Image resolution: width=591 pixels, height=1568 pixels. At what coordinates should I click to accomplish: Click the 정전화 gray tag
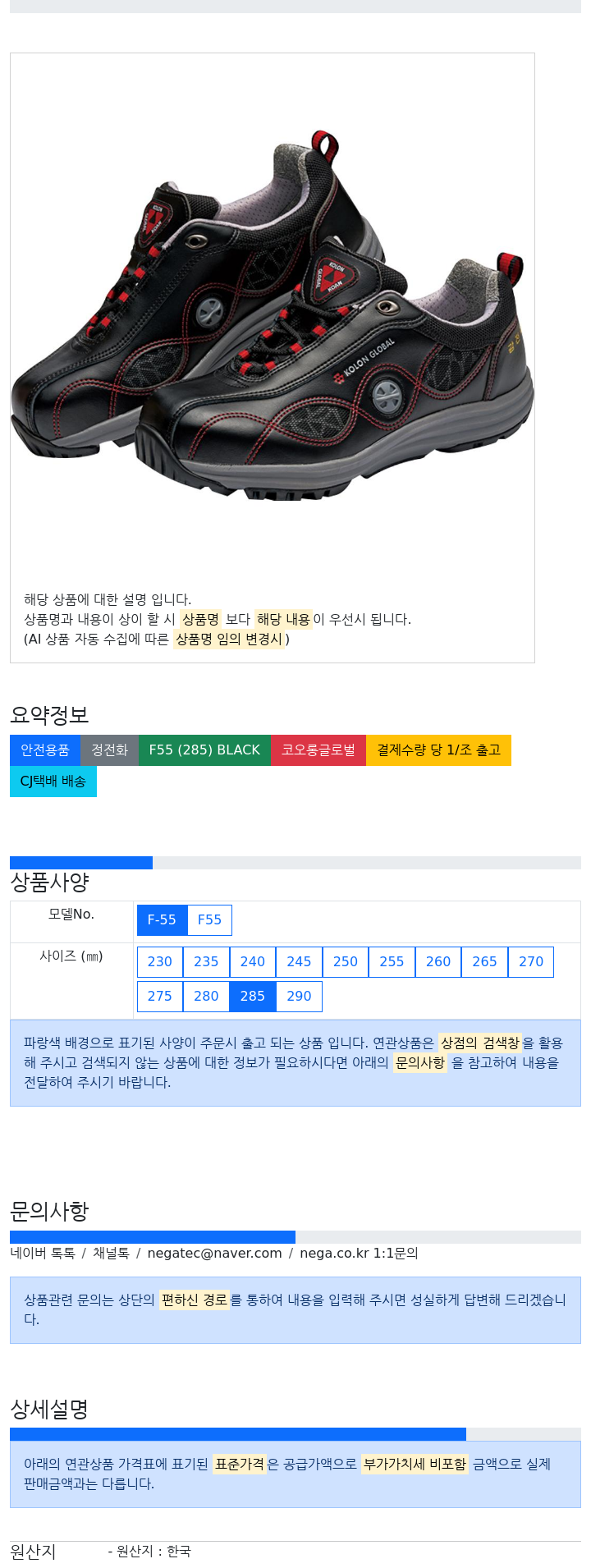pos(109,750)
